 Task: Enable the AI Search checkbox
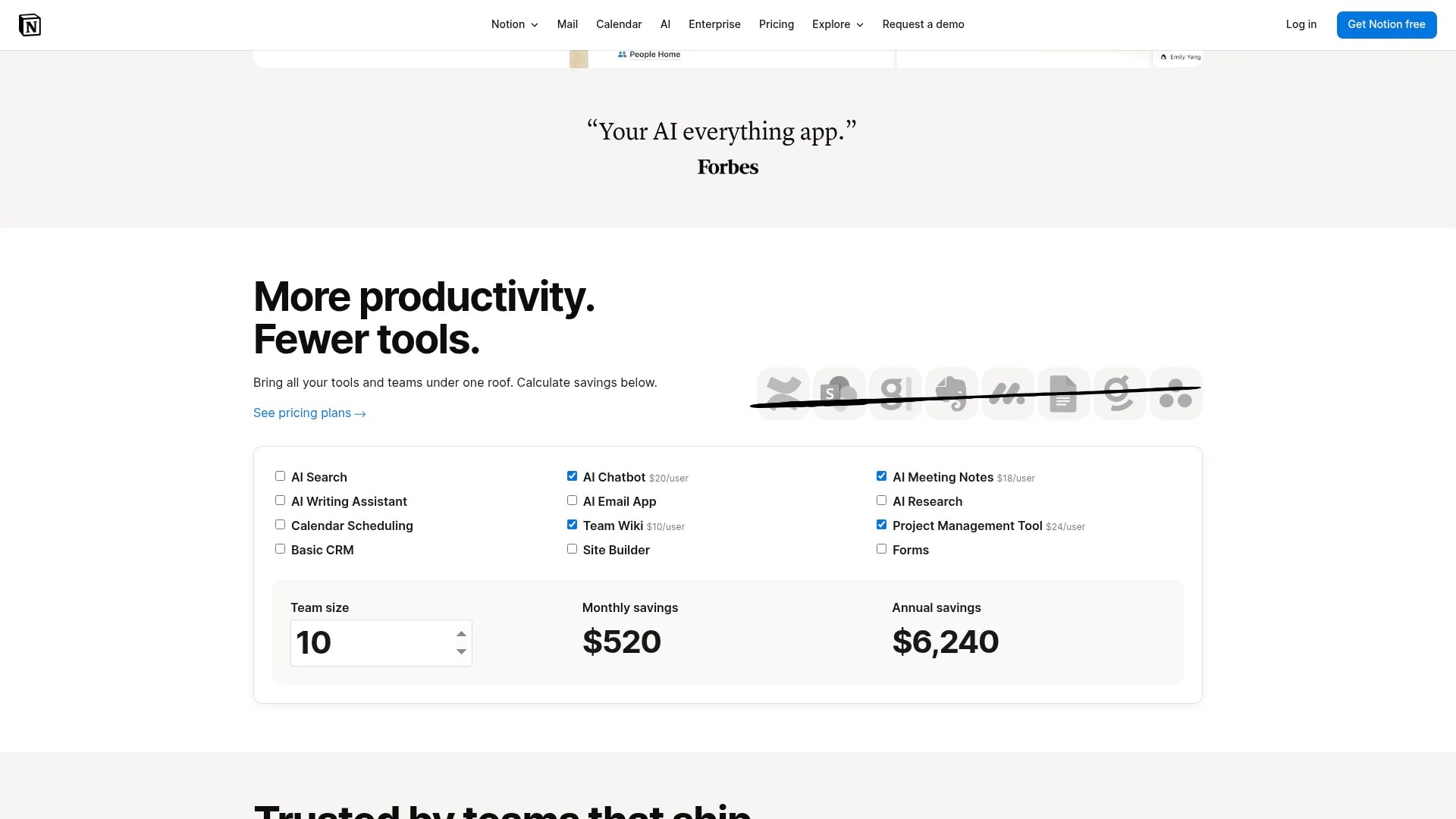coord(280,475)
